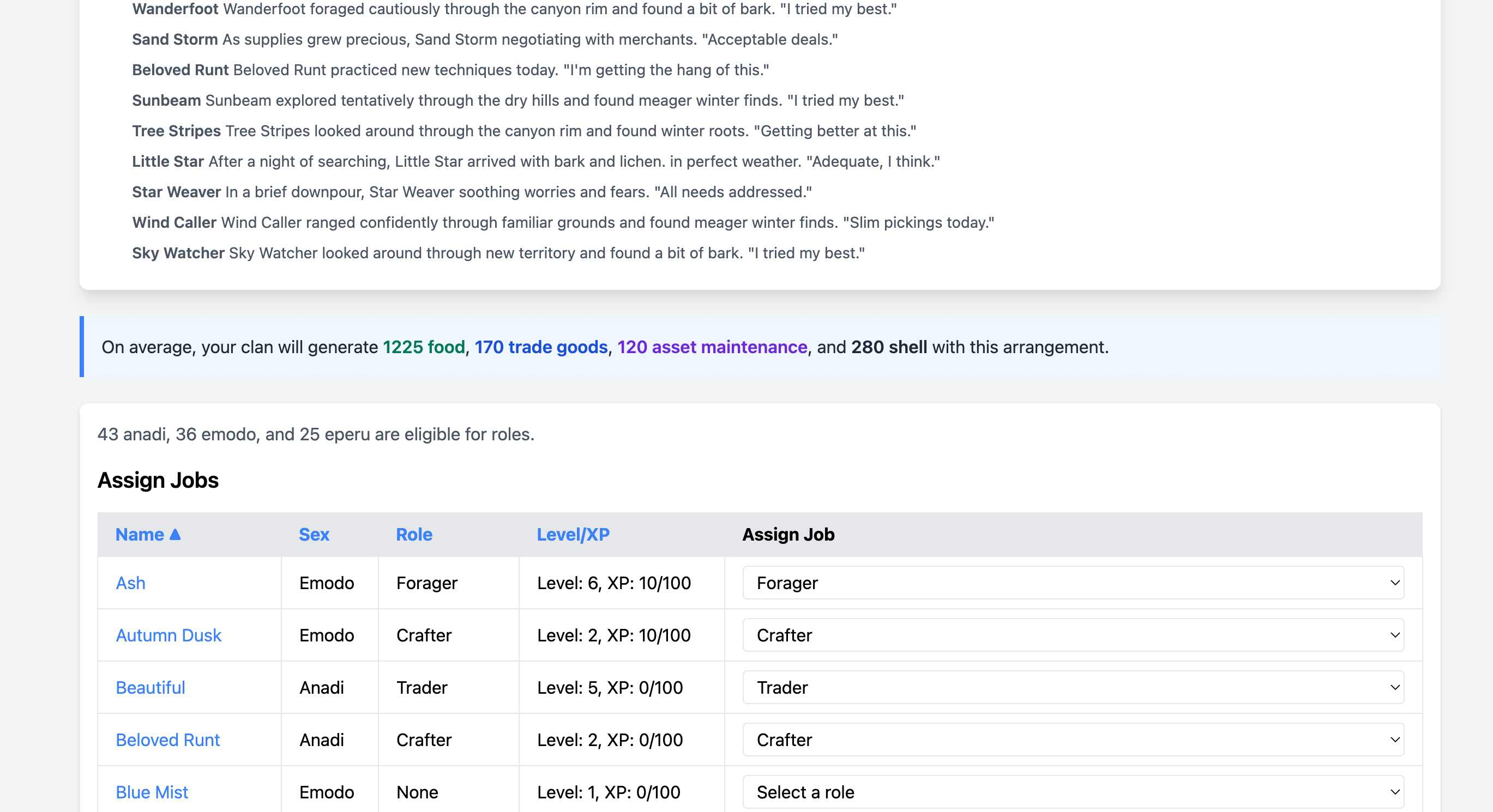Image resolution: width=1493 pixels, height=812 pixels.
Task: Open Autumn Dusk's profile link
Action: click(168, 635)
